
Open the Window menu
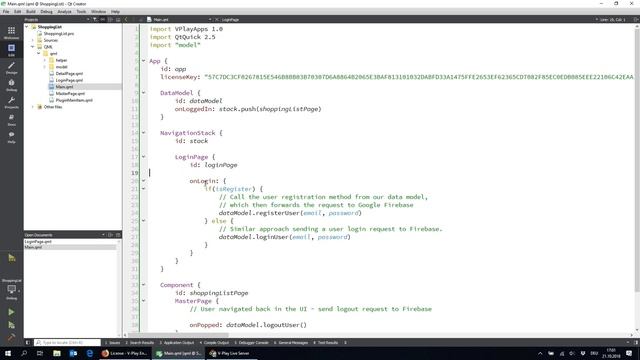click(x=98, y=11)
